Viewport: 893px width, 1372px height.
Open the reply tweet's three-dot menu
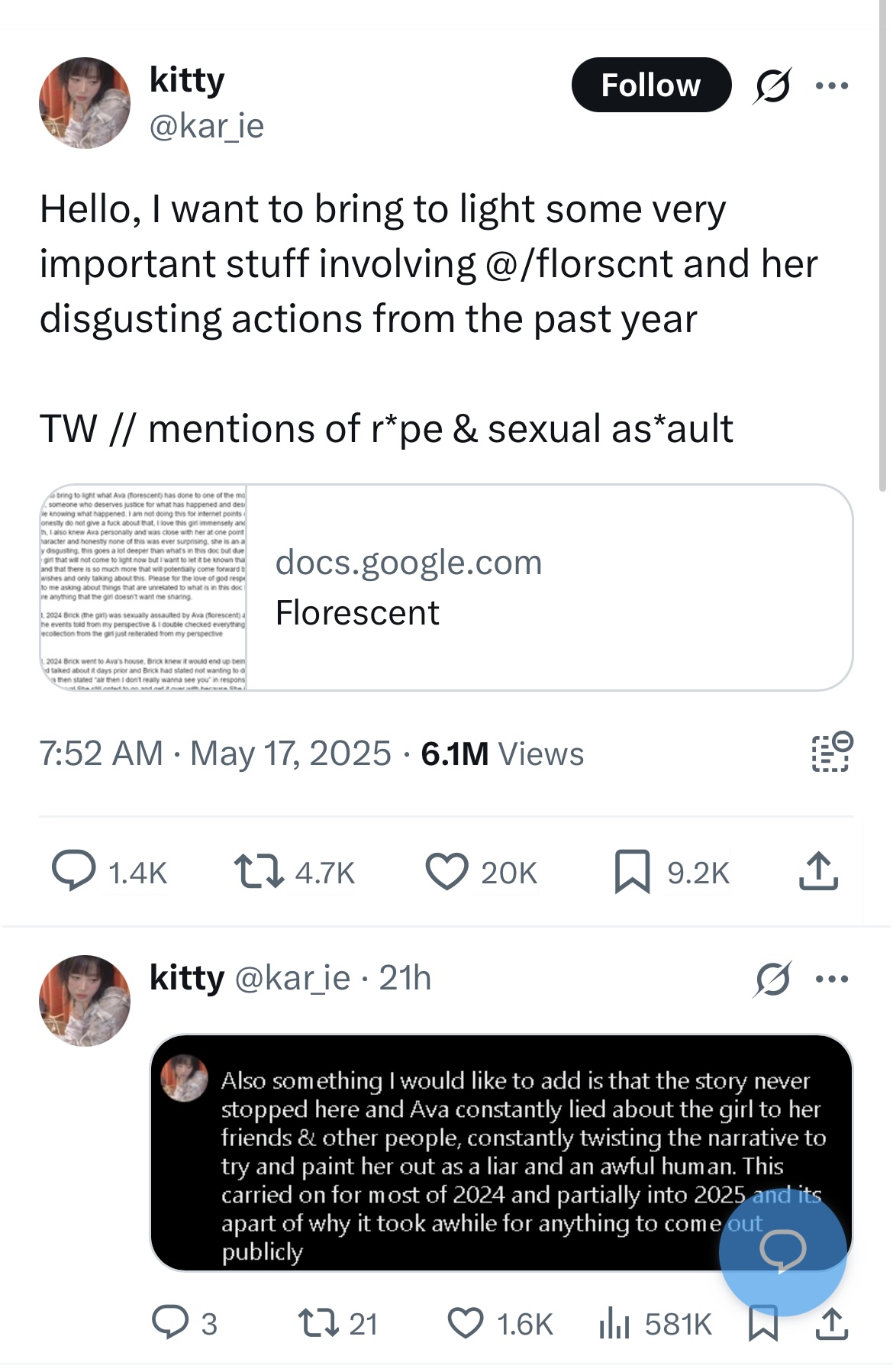pyautogui.click(x=832, y=979)
